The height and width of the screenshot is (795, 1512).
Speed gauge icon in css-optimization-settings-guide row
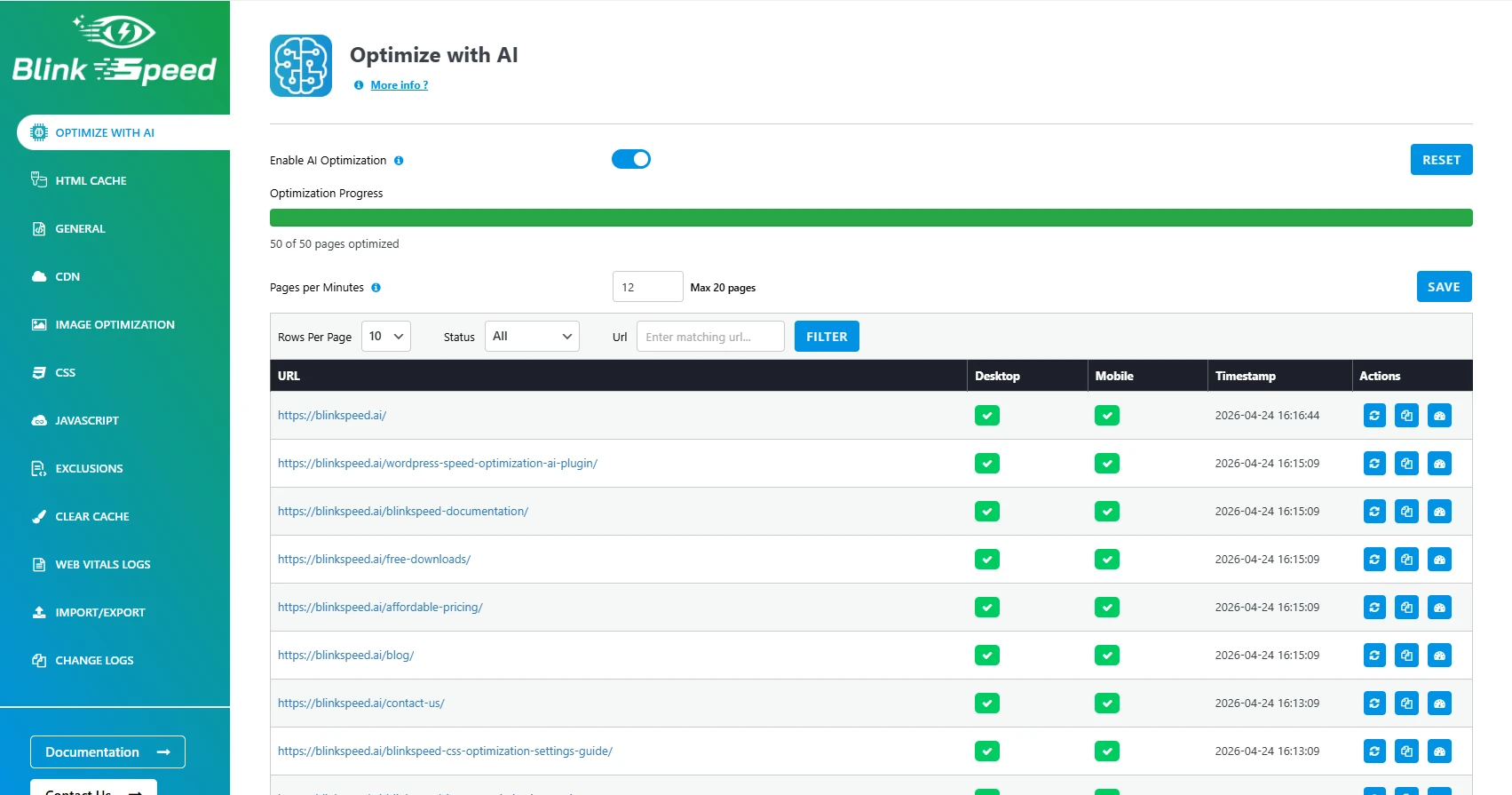1439,751
